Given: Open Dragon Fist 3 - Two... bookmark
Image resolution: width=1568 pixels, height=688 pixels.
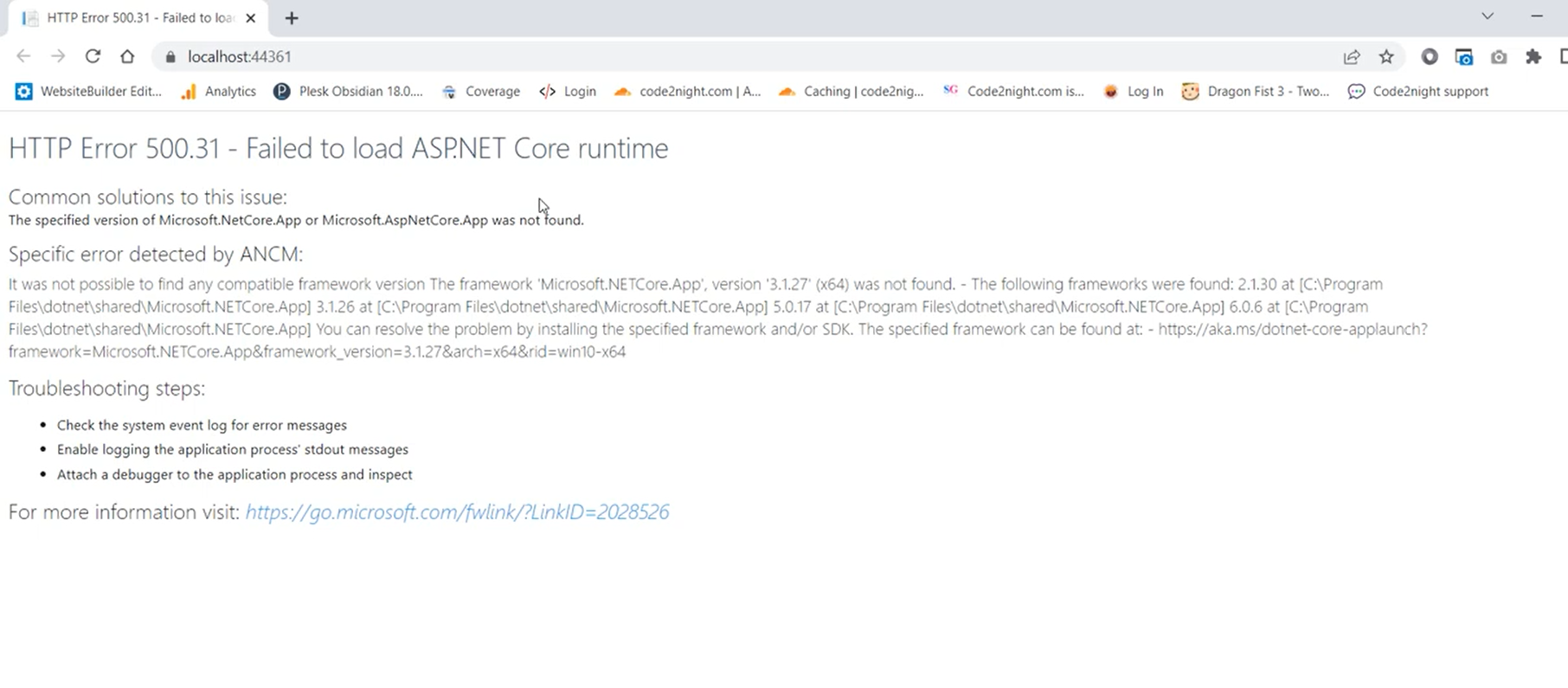Looking at the screenshot, I should click(x=1256, y=91).
